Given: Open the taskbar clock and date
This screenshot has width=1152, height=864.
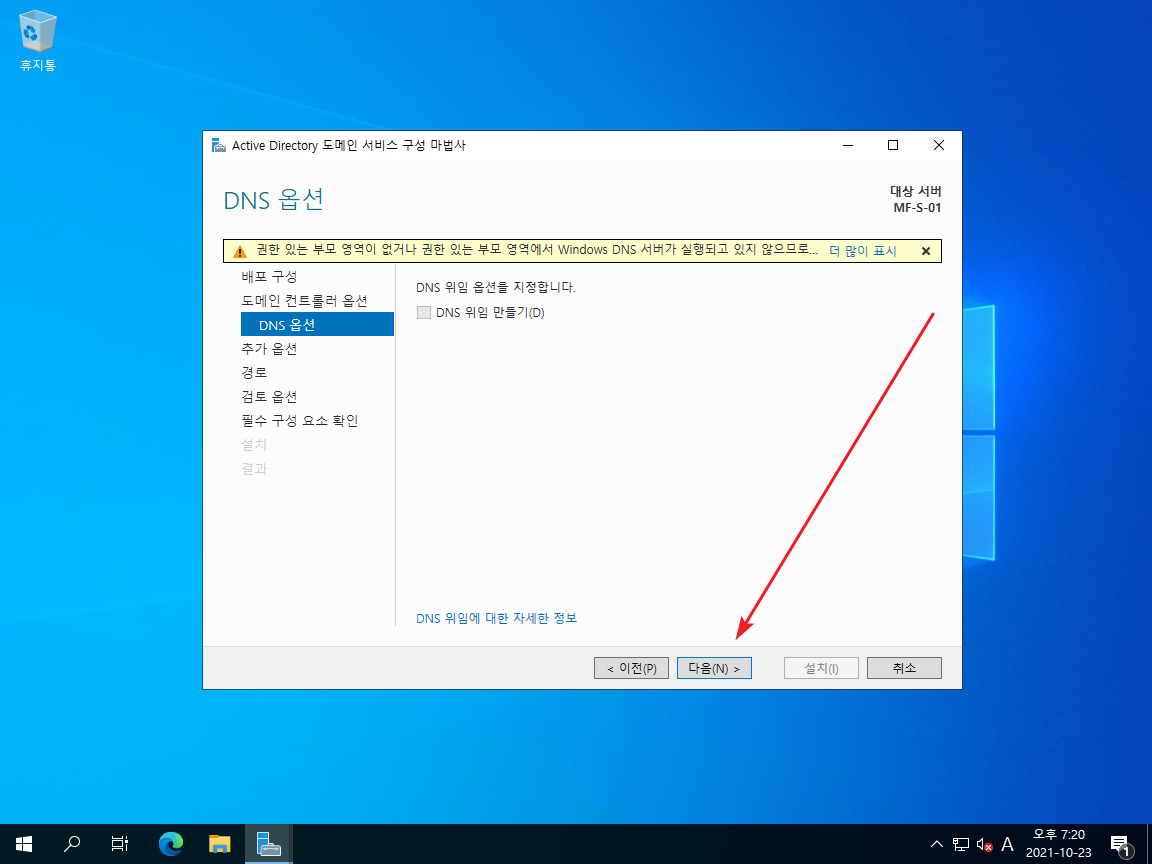Looking at the screenshot, I should (x=1059, y=843).
